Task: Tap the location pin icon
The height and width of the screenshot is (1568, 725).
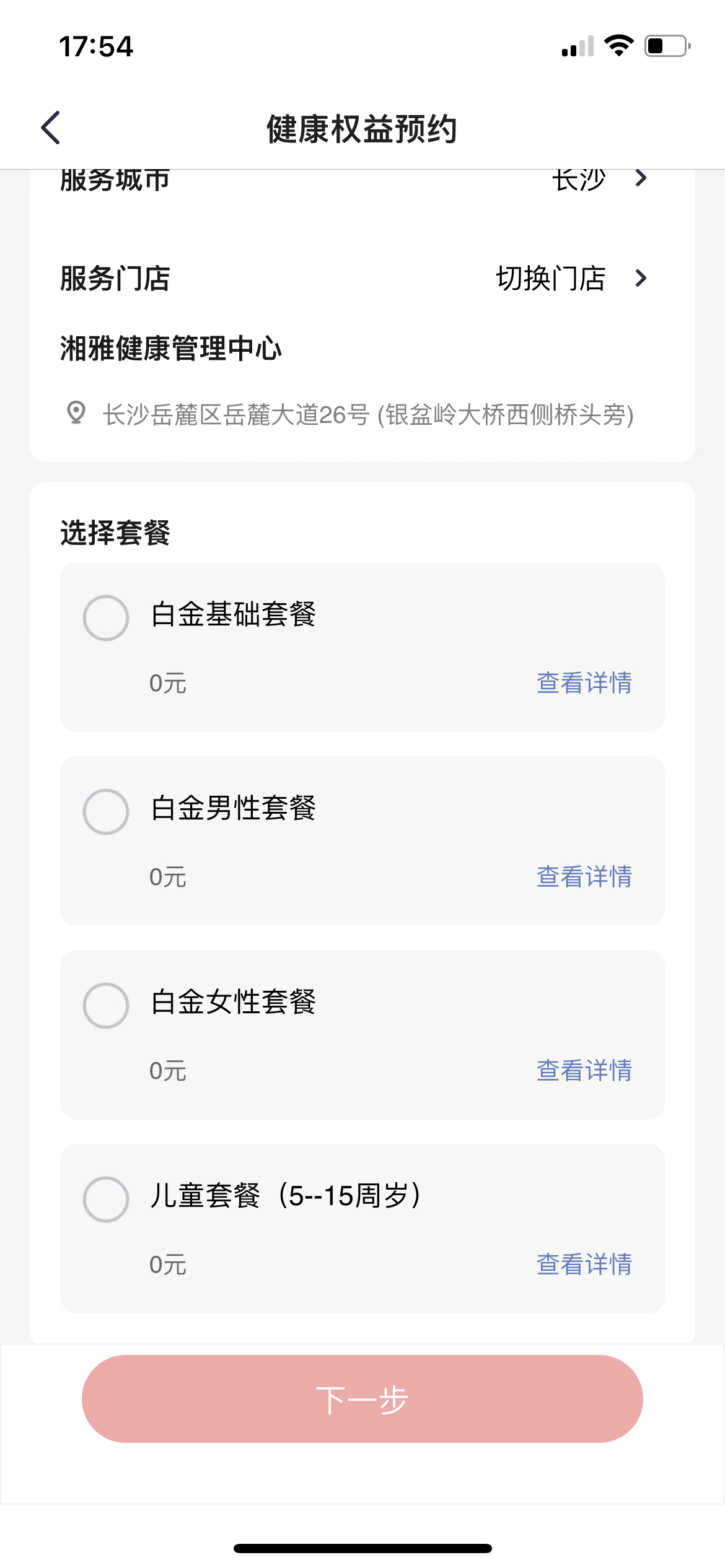Action: 76,413
